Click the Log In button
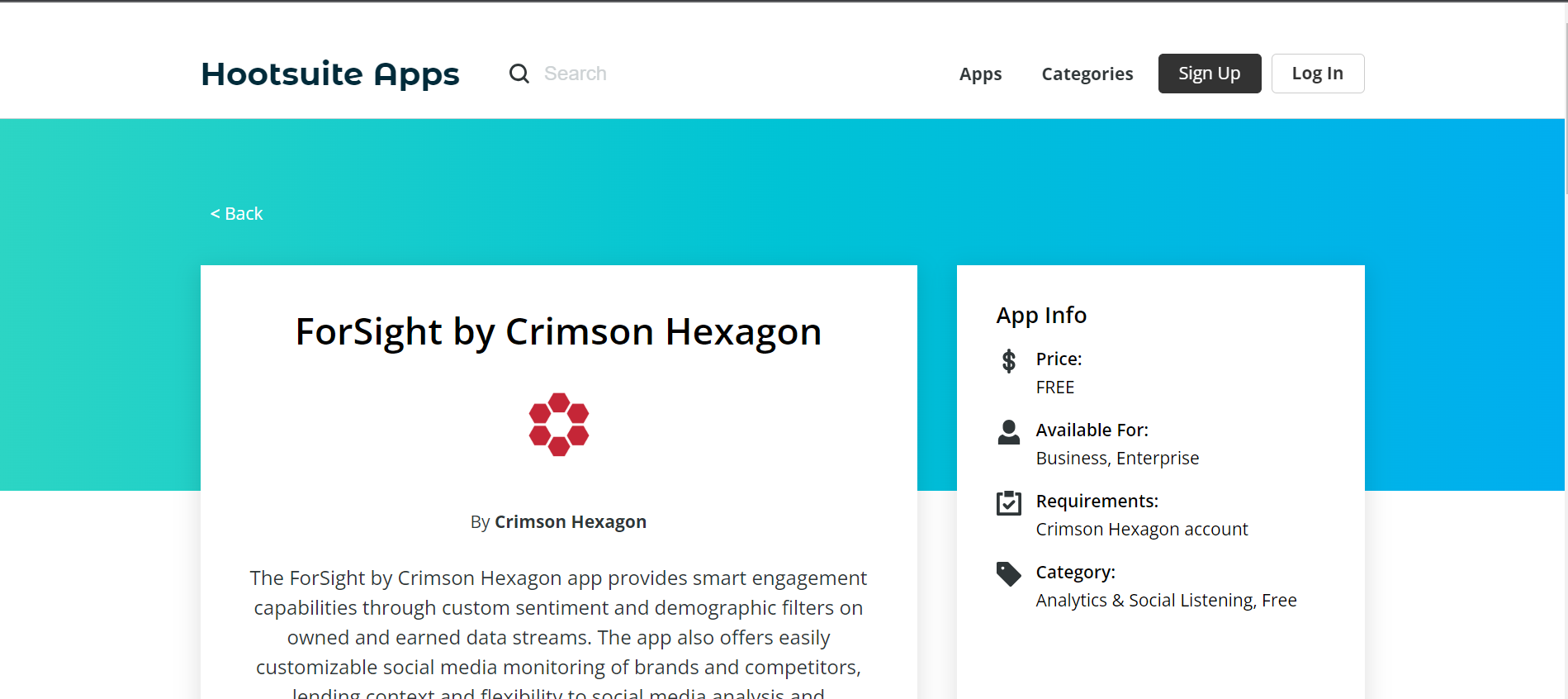Screen dimensions: 1568x699 [1317, 74]
